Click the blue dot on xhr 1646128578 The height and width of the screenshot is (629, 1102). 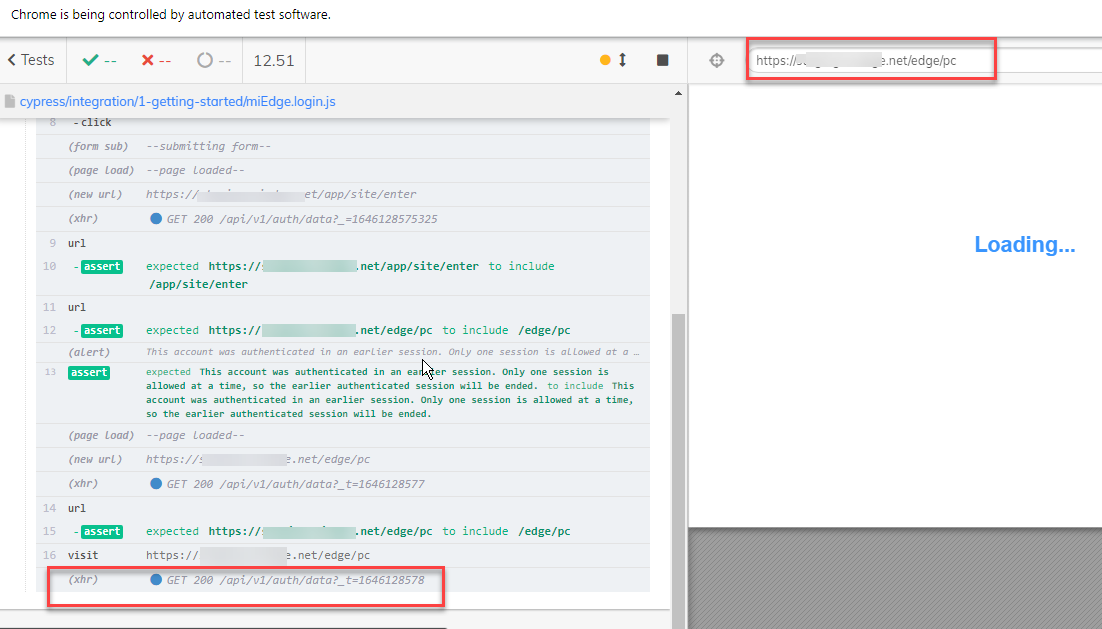pyautogui.click(x=156, y=580)
